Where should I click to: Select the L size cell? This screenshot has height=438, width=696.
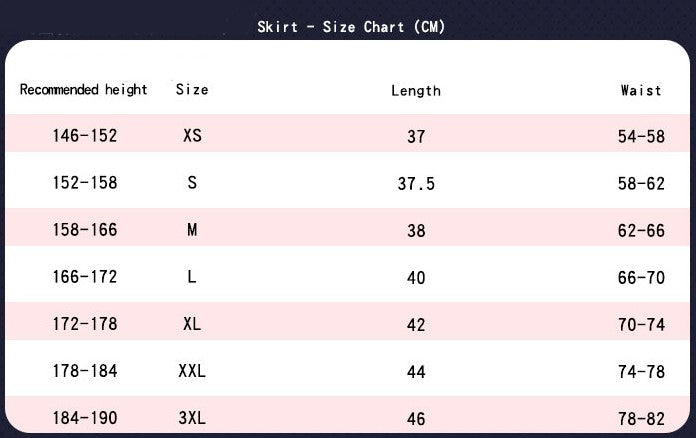click(192, 277)
